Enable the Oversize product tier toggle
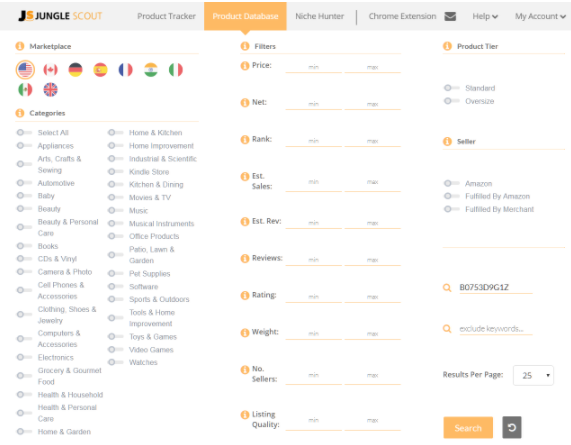Screen dimensions: 571x445 [x=452, y=101]
